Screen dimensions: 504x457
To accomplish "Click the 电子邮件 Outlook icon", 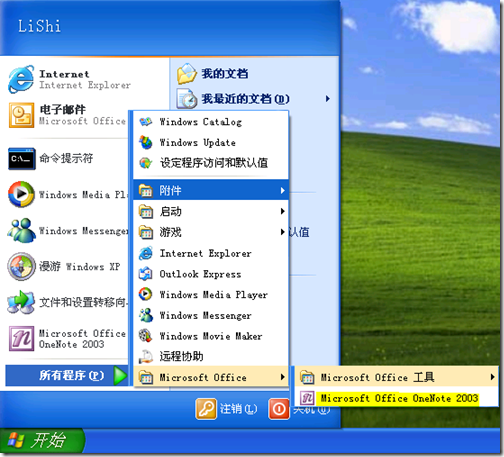I will click(x=21, y=115).
